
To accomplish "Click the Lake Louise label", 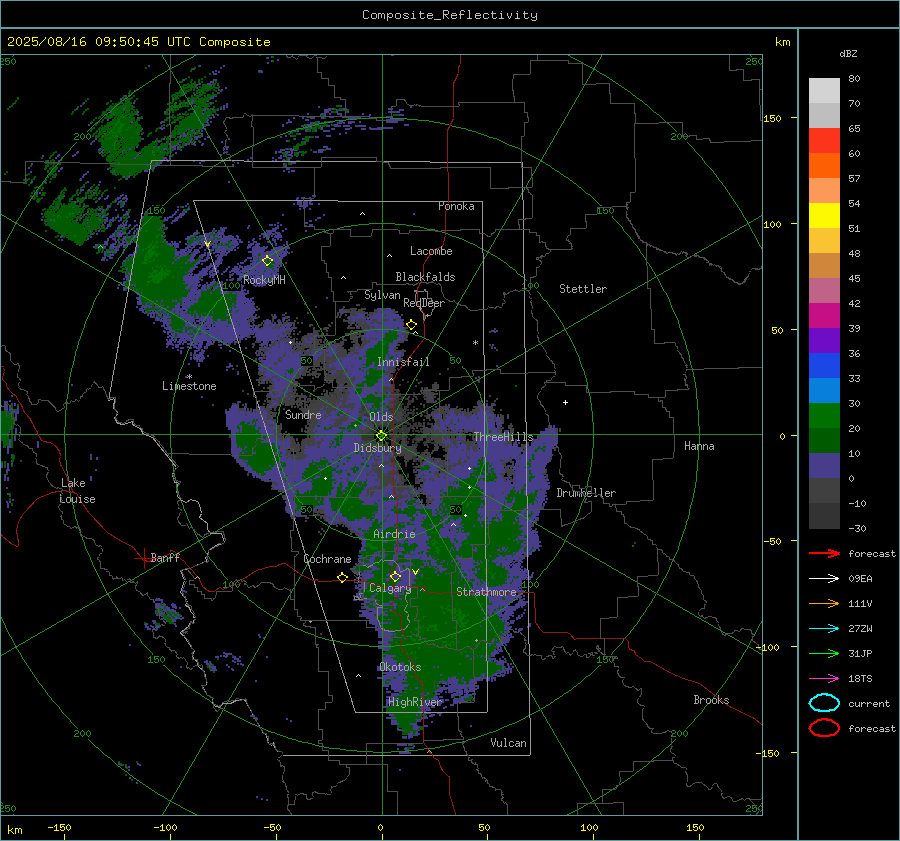I will (77, 491).
